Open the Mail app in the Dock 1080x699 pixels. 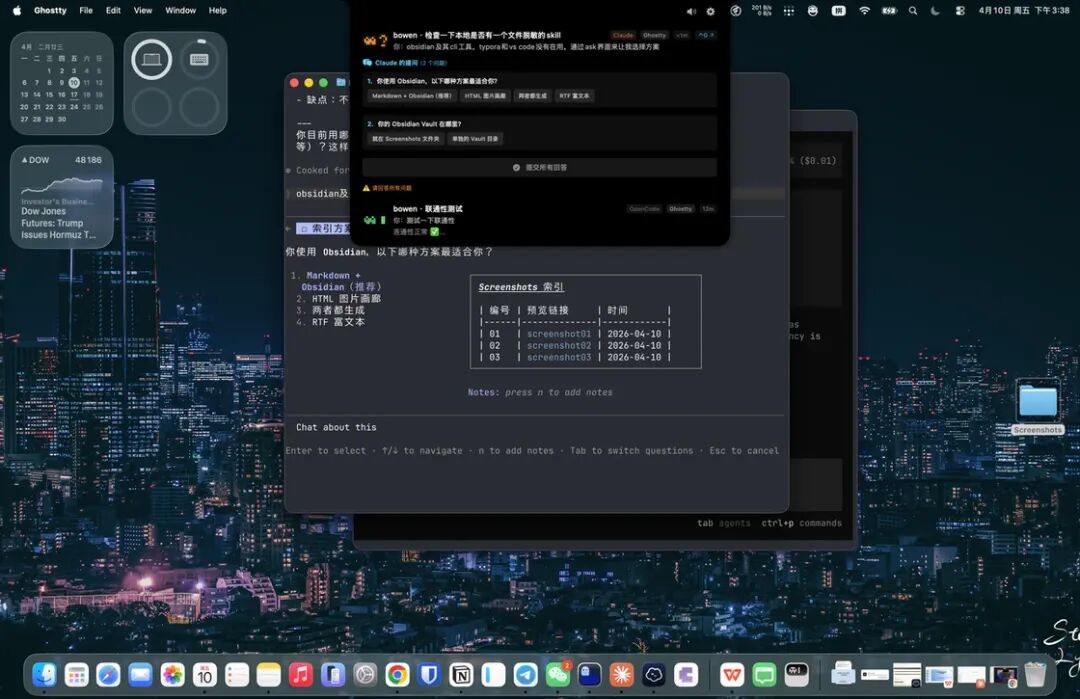click(141, 675)
